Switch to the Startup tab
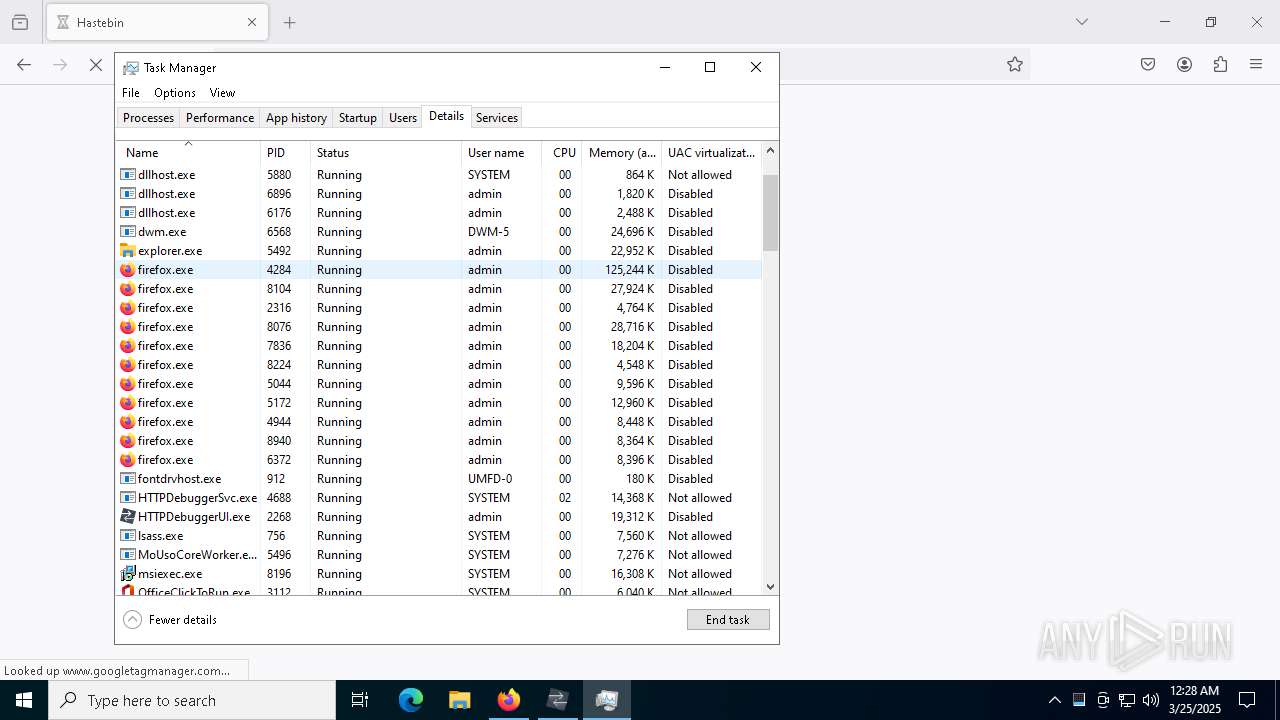The image size is (1280, 720). coord(357,117)
